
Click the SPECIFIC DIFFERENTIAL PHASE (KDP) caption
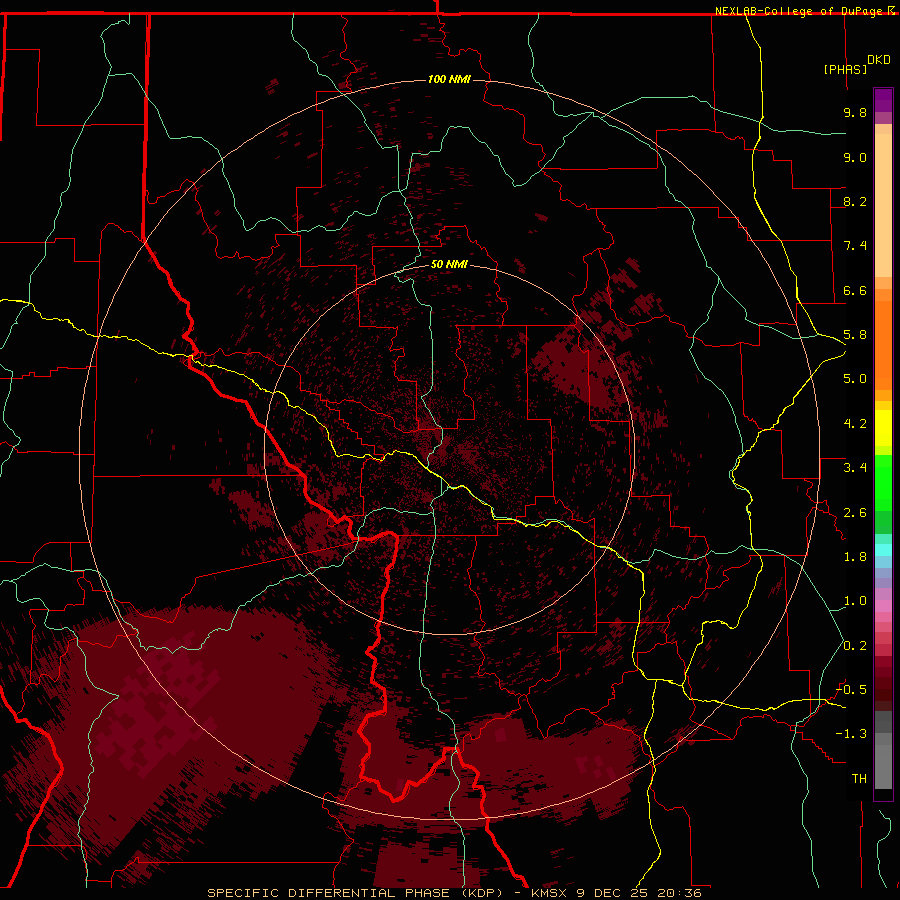tap(355, 893)
